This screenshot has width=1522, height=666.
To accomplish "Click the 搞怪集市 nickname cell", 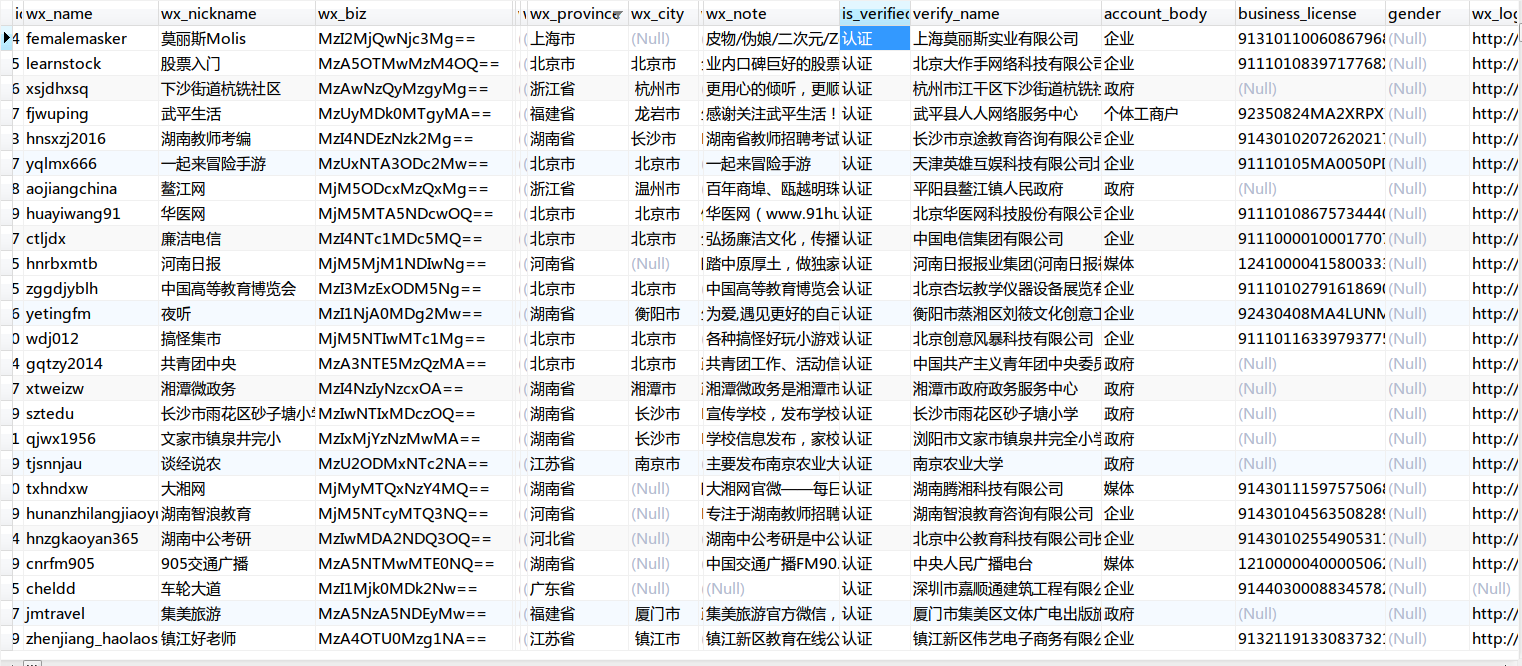I will (236, 339).
